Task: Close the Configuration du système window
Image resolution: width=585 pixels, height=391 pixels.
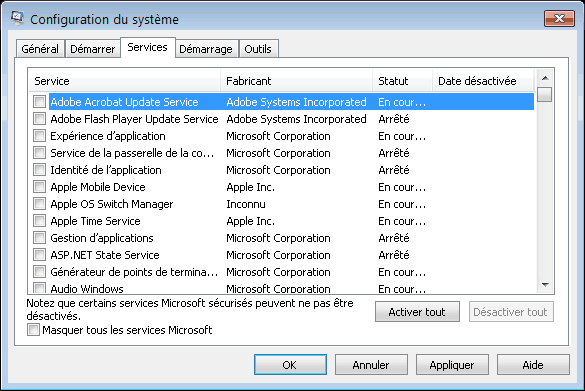Action: [x=559, y=19]
